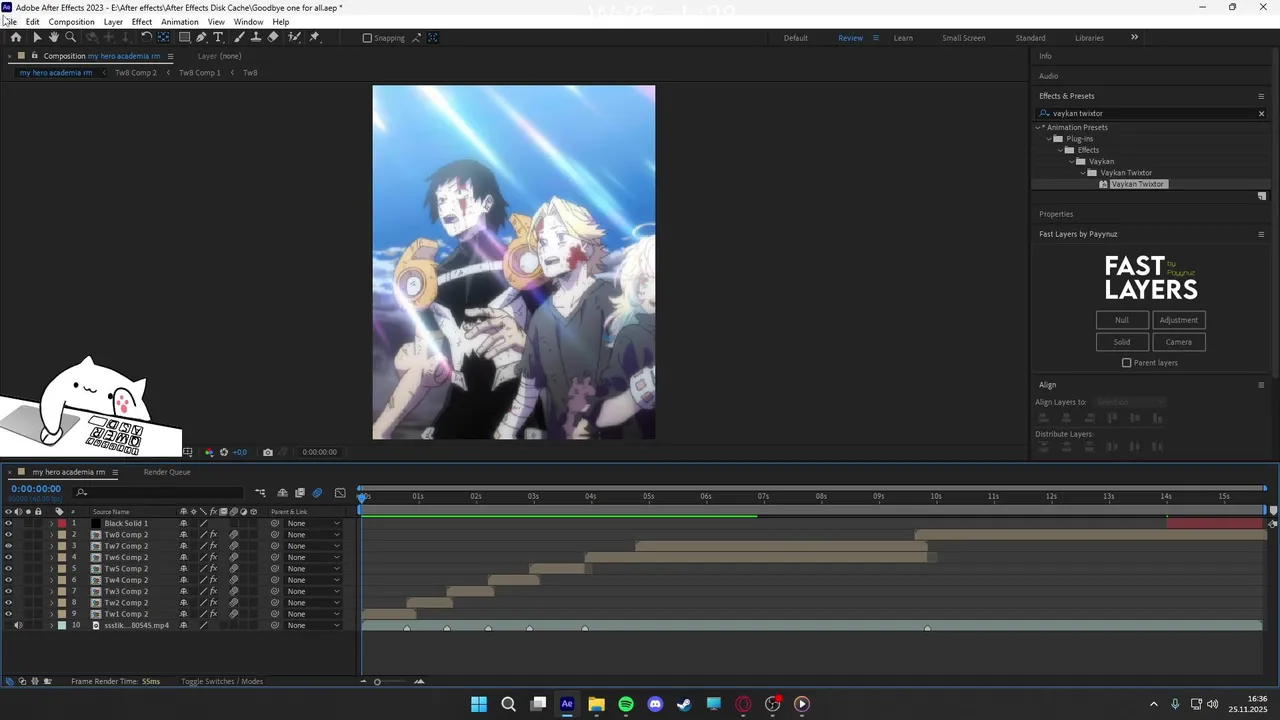Toggle the fx switch on Tw7 Comp 2
This screenshot has height=720, width=1280.
213,546
